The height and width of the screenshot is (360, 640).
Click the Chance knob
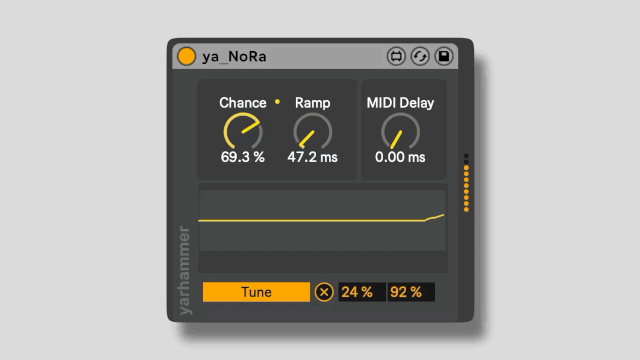243,131
